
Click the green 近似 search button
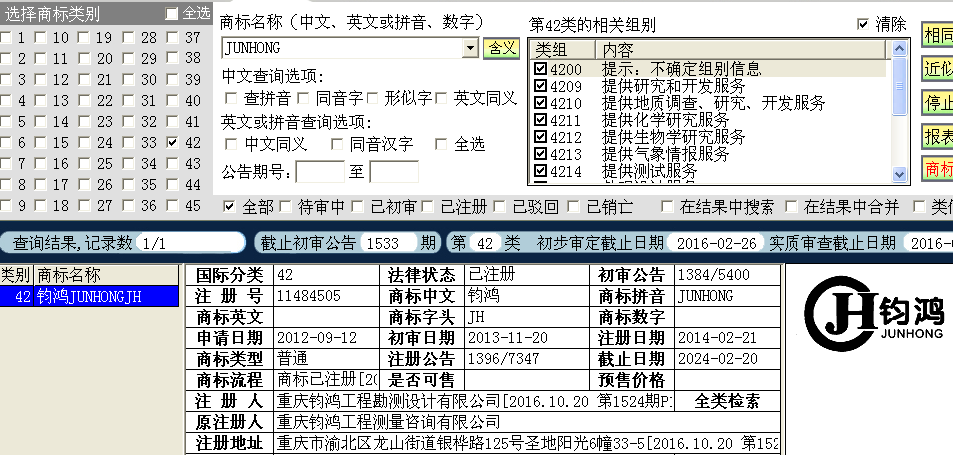[938, 69]
